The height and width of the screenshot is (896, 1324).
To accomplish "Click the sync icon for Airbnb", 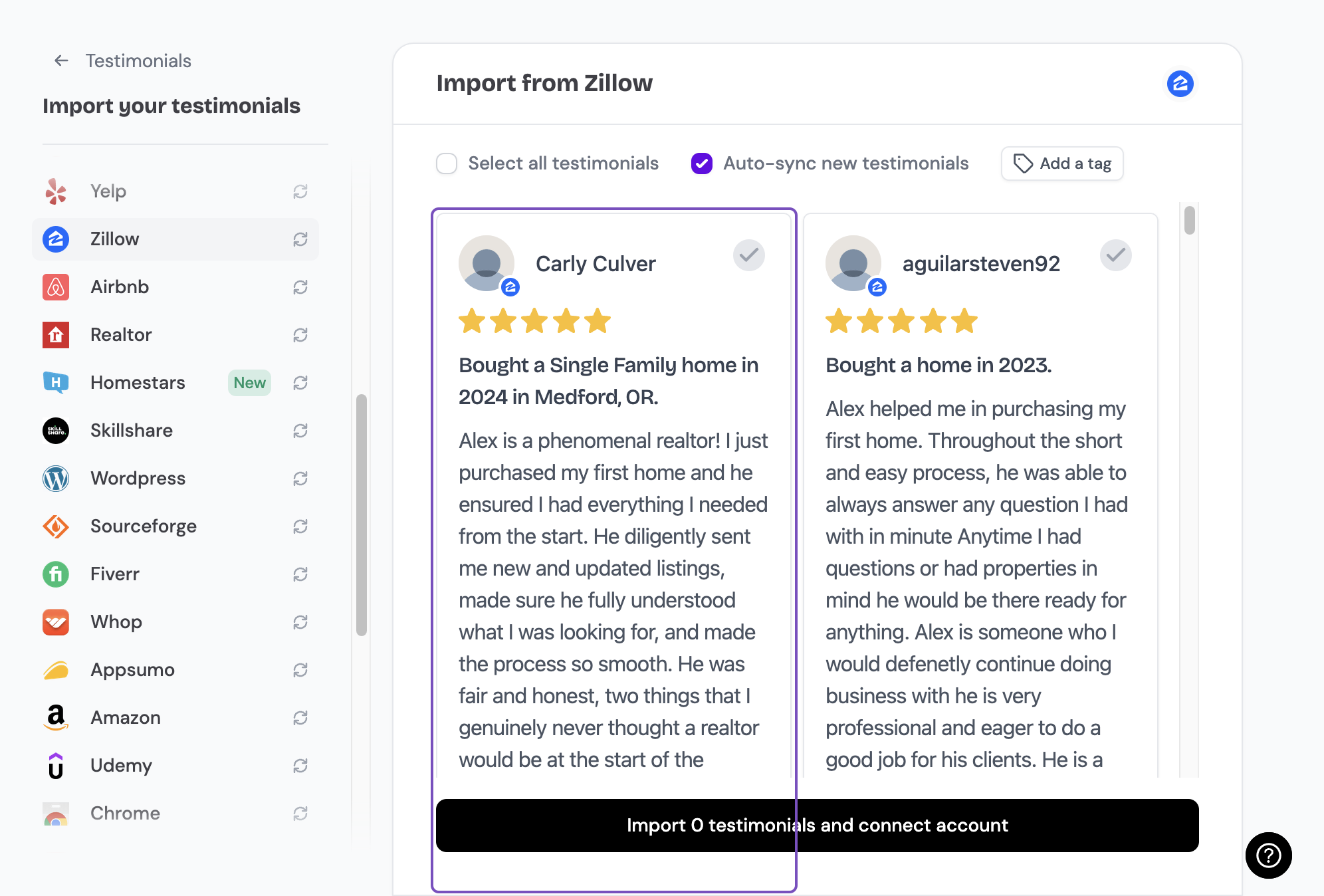I will [300, 287].
